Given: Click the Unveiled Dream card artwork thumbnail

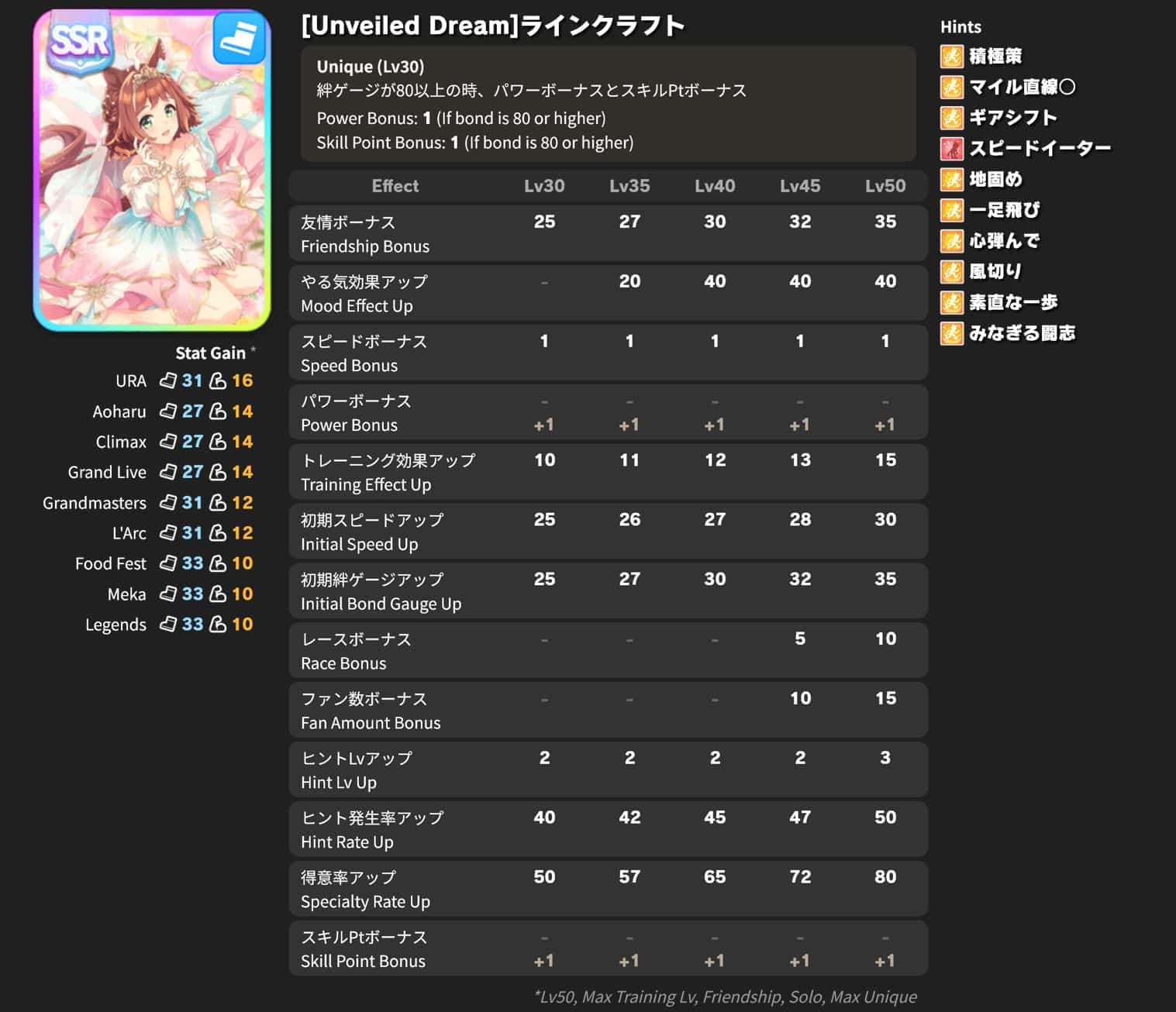Looking at the screenshot, I should (152, 170).
